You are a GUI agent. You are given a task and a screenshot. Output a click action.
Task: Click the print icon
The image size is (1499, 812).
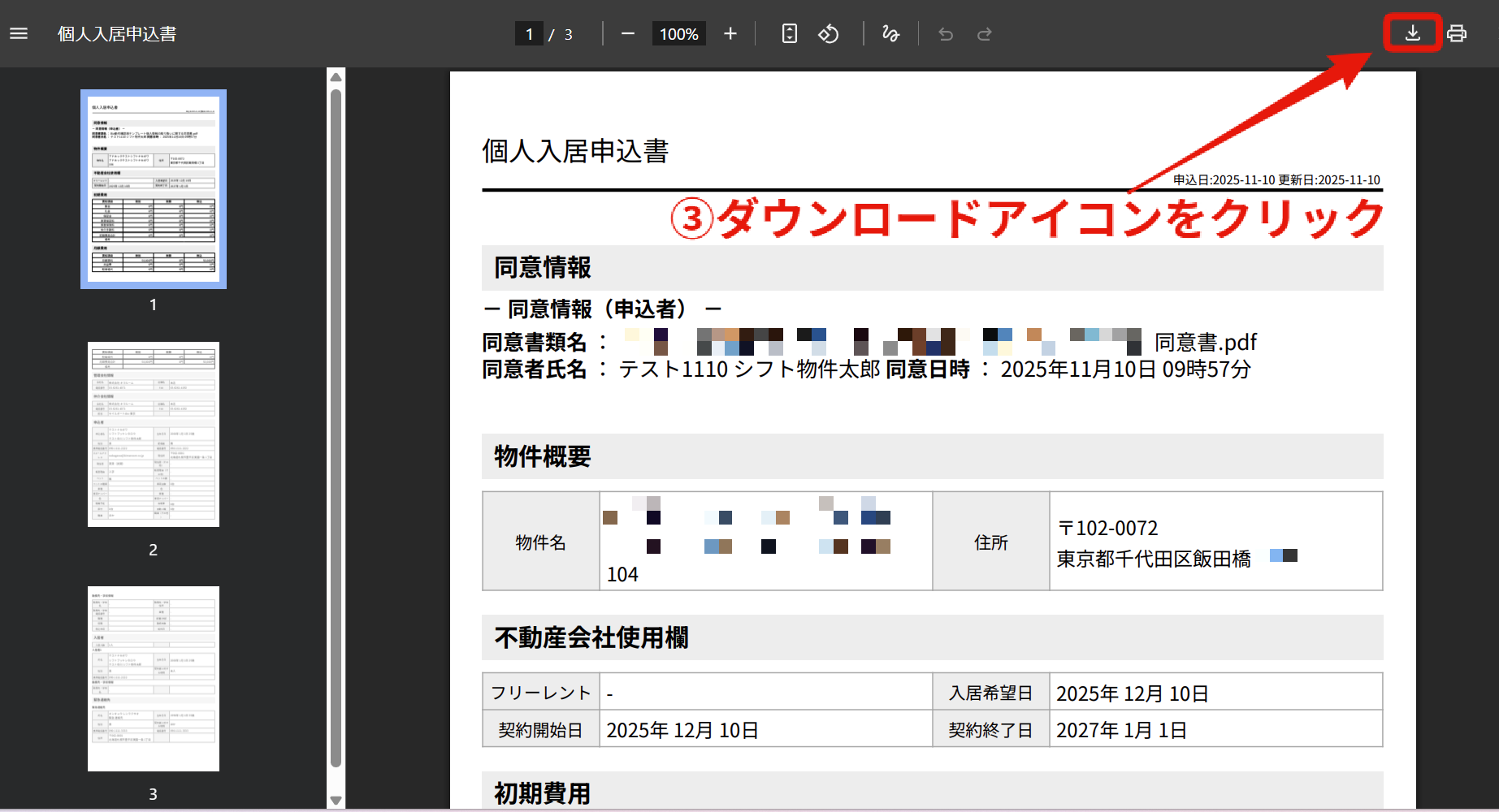[x=1457, y=33]
